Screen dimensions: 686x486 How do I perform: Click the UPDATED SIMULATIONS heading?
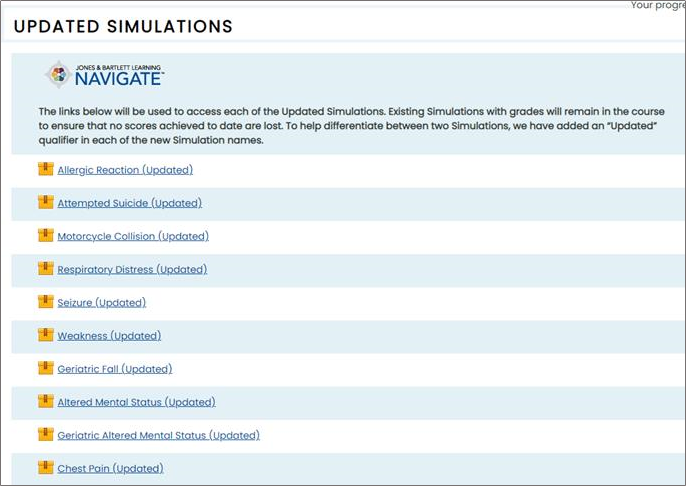coord(123,26)
